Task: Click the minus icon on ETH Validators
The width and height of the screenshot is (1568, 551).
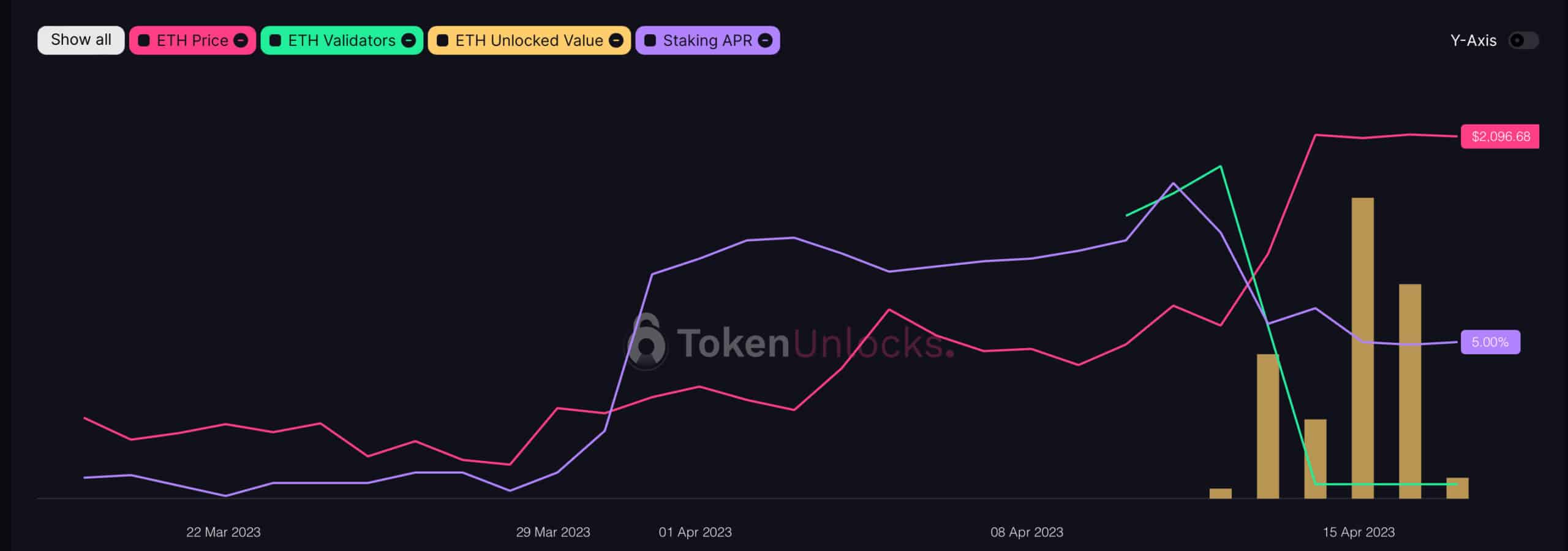Action: tap(409, 40)
